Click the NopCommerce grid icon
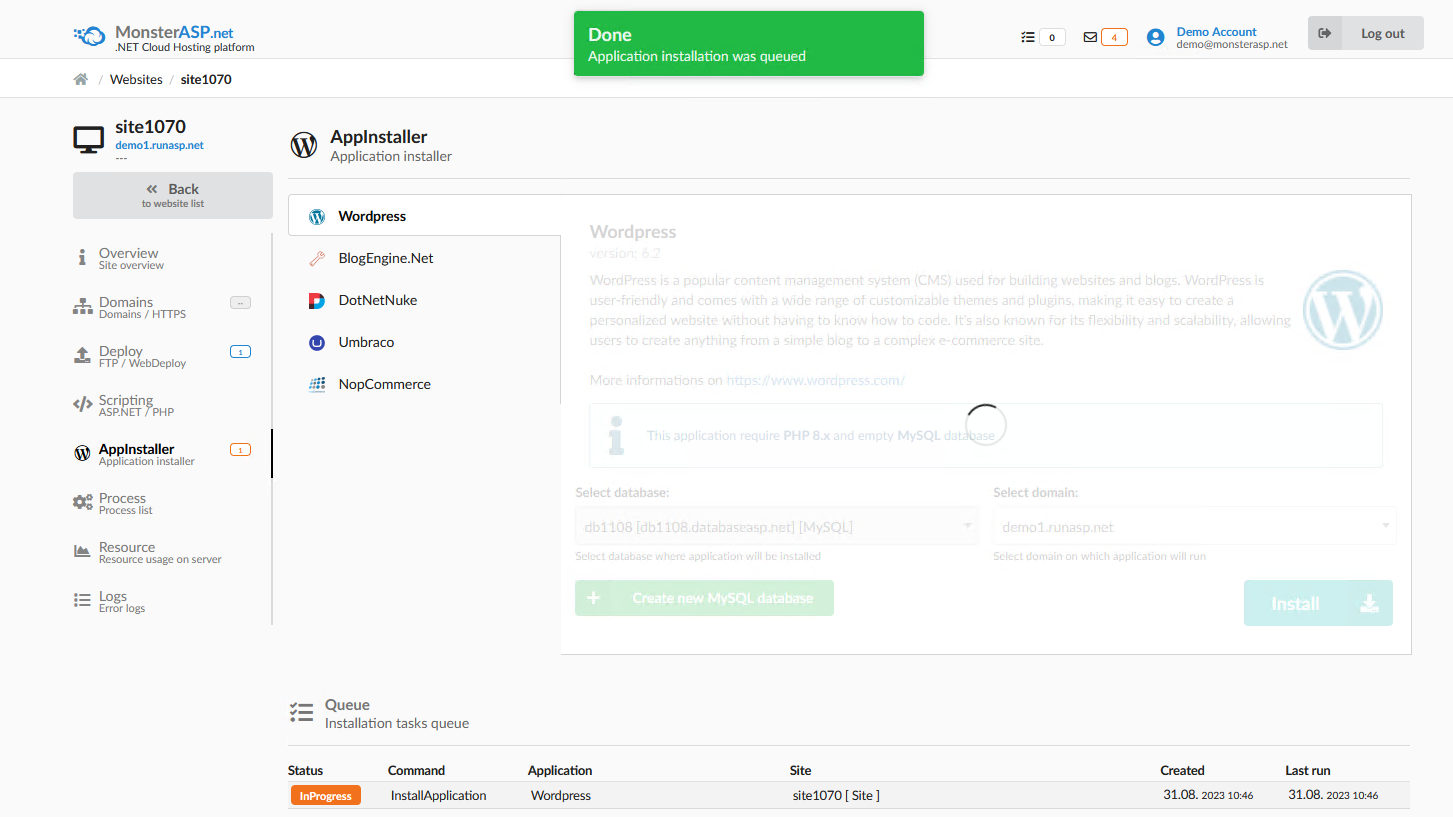The image size is (1453, 817). (317, 384)
